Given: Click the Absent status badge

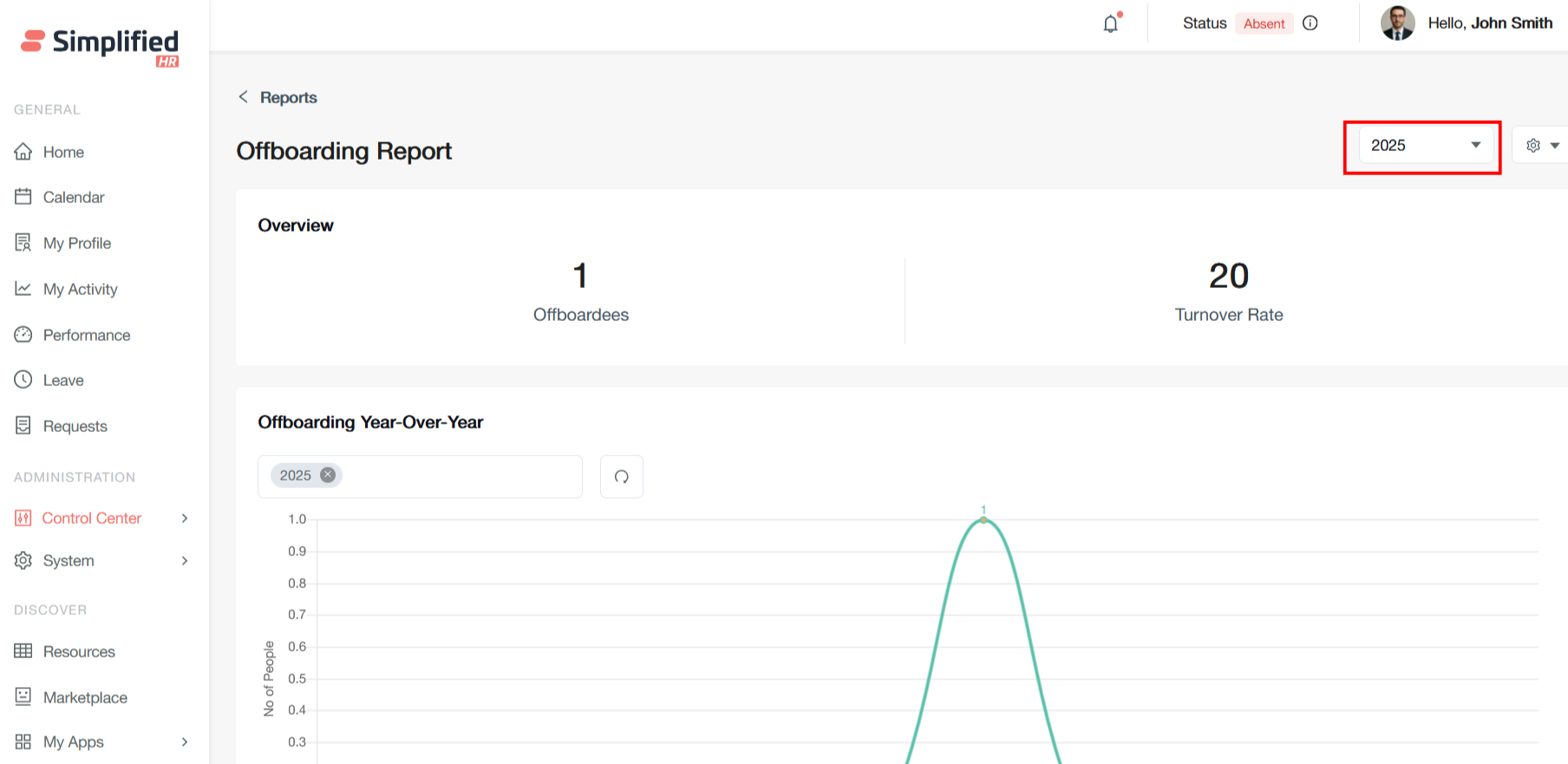Looking at the screenshot, I should [1264, 23].
